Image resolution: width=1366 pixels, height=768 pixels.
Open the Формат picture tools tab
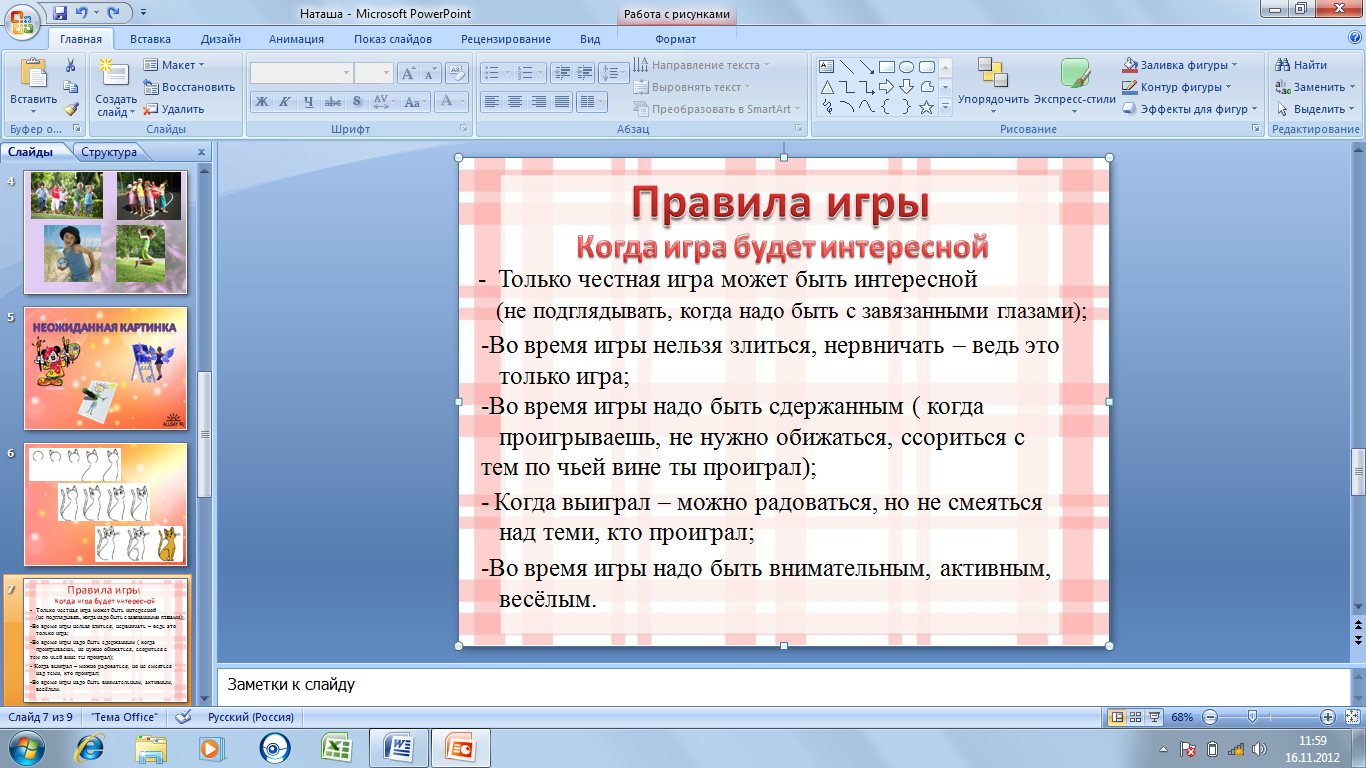pos(676,39)
